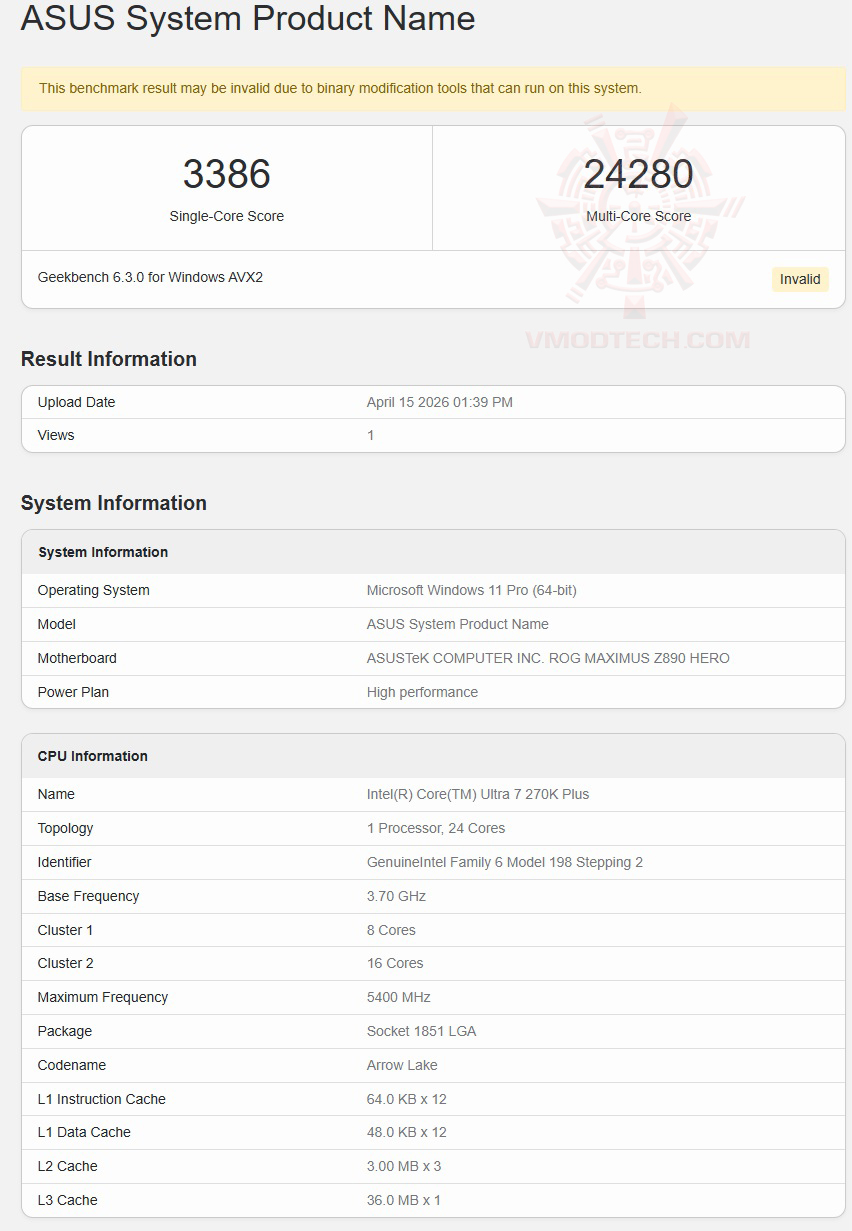Select the 24280 multi-core score value
The width and height of the screenshot is (852, 1231).
click(x=639, y=174)
